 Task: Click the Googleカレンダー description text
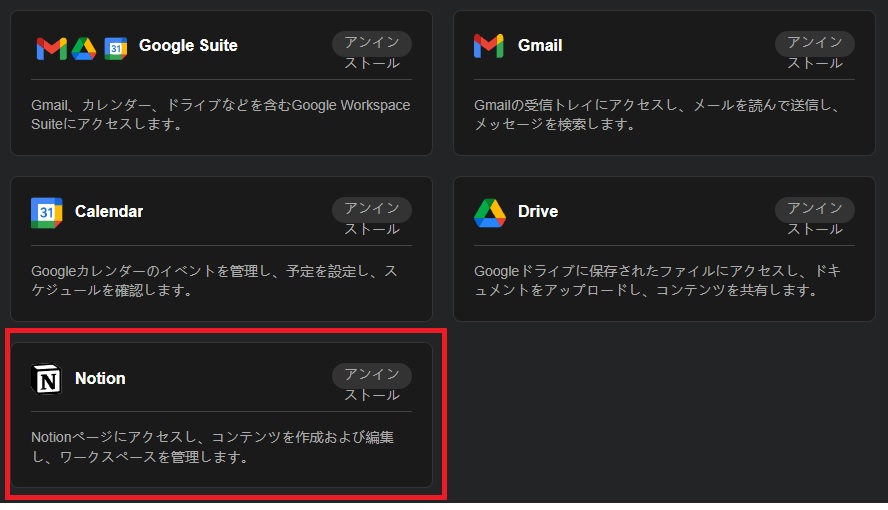coord(214,280)
